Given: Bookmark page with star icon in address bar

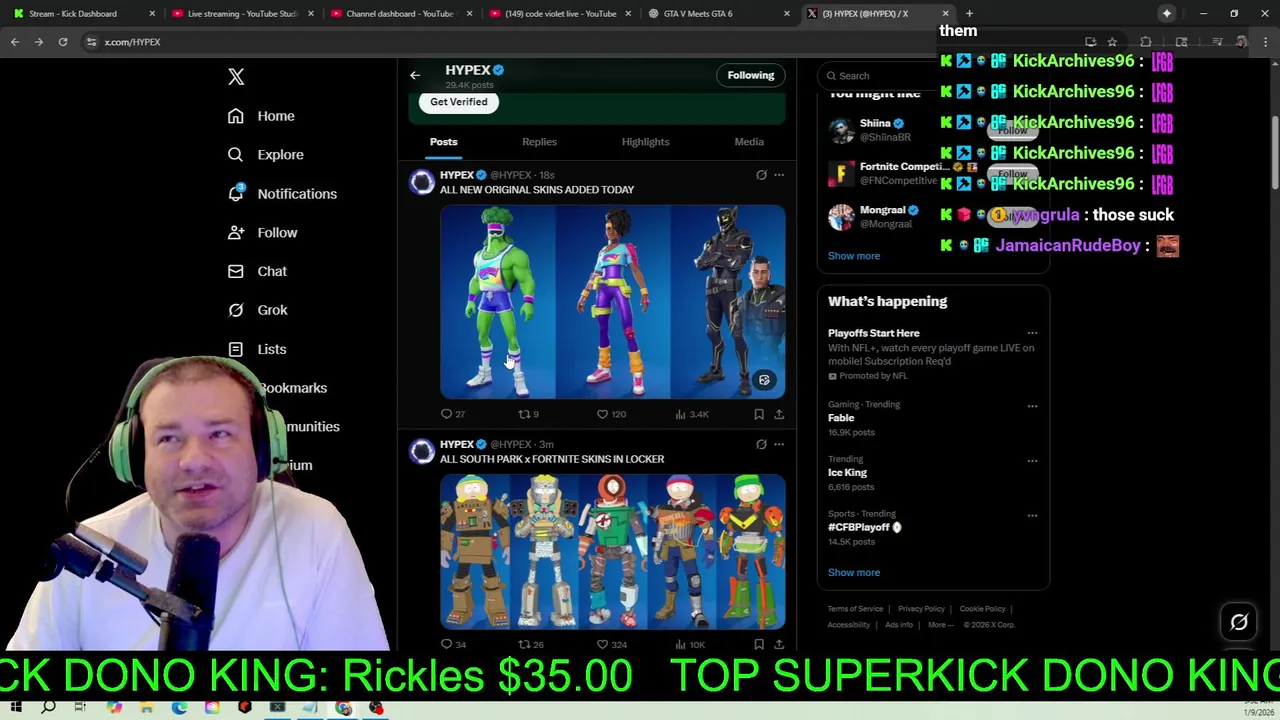Looking at the screenshot, I should 1112,42.
